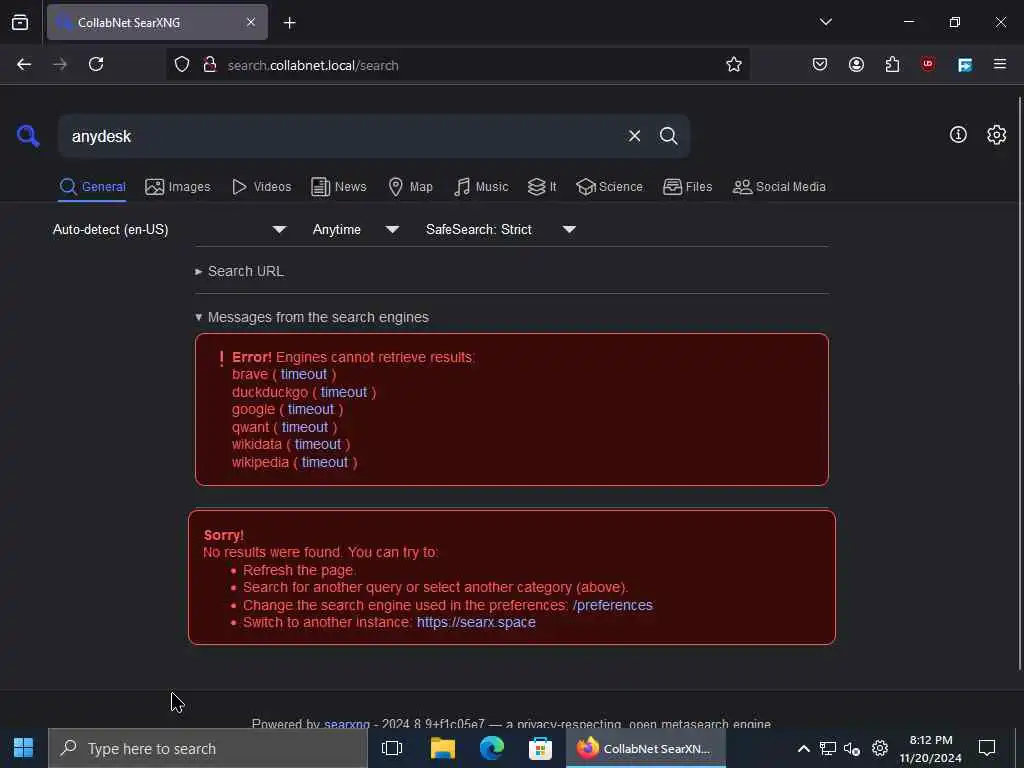
Task: Open the /preferences link
Action: coord(613,605)
